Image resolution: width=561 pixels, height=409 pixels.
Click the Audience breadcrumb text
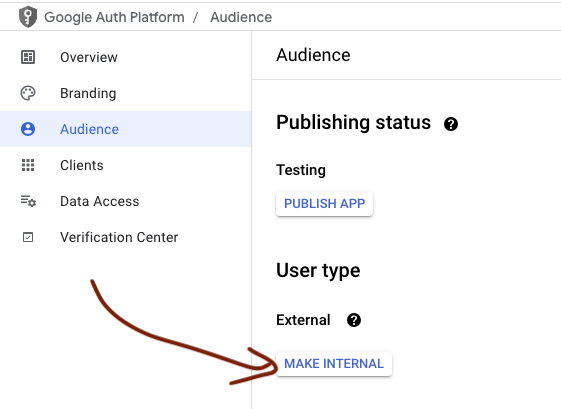(241, 17)
